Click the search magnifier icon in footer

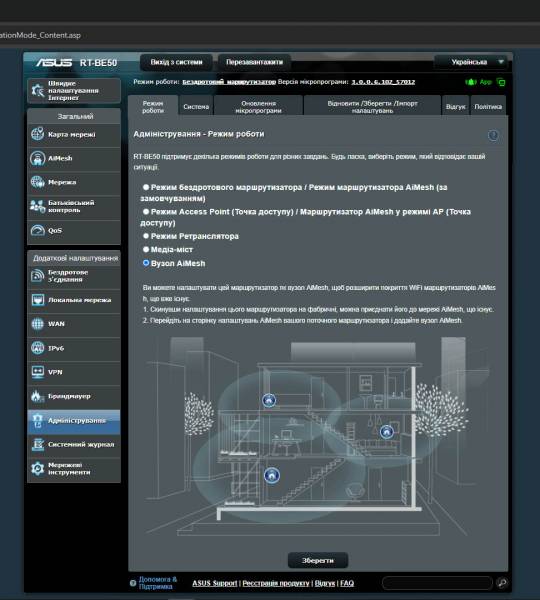502,583
